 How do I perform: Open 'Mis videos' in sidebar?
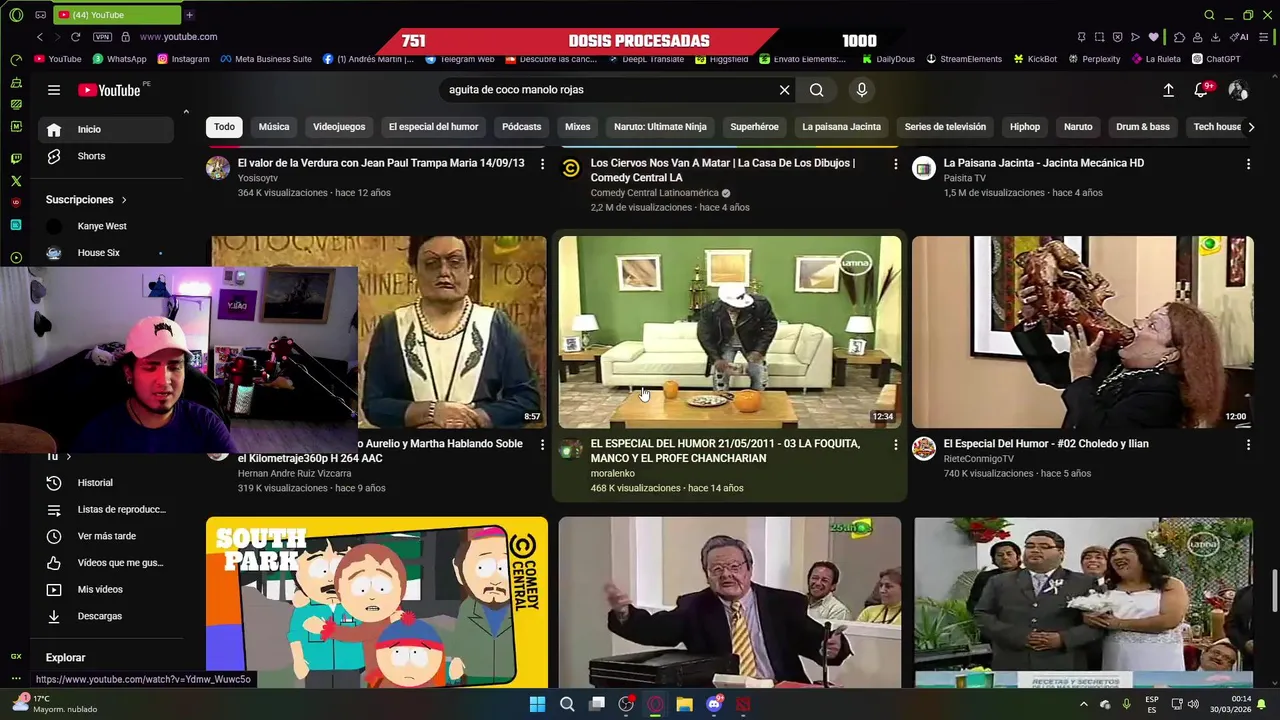tap(106, 590)
